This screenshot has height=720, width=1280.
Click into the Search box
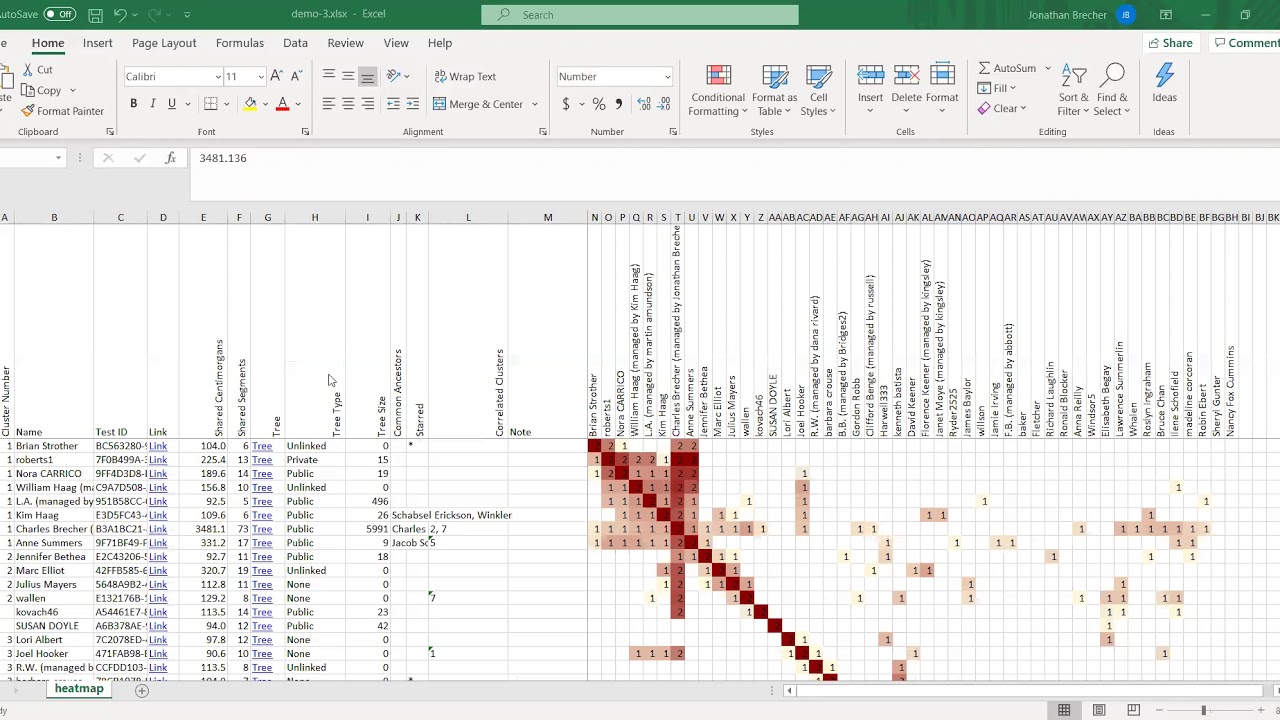[640, 15]
